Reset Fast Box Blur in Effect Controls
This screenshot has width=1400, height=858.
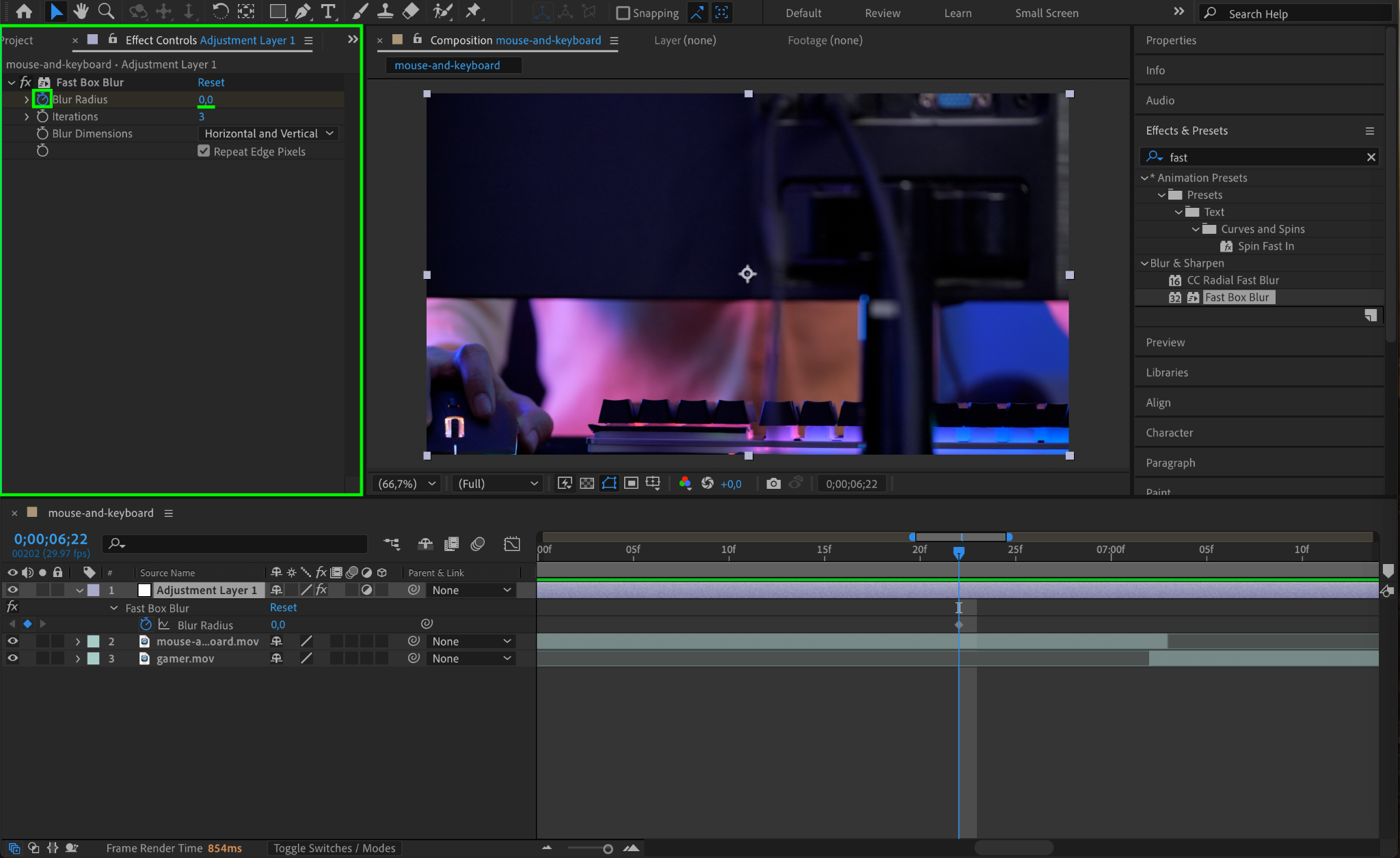[211, 82]
